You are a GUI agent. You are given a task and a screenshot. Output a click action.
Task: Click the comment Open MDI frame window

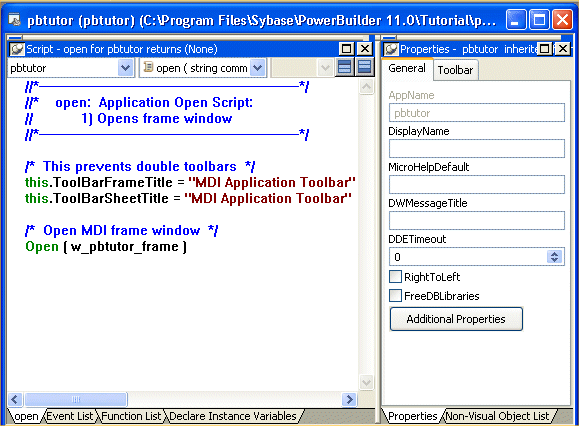(121, 230)
